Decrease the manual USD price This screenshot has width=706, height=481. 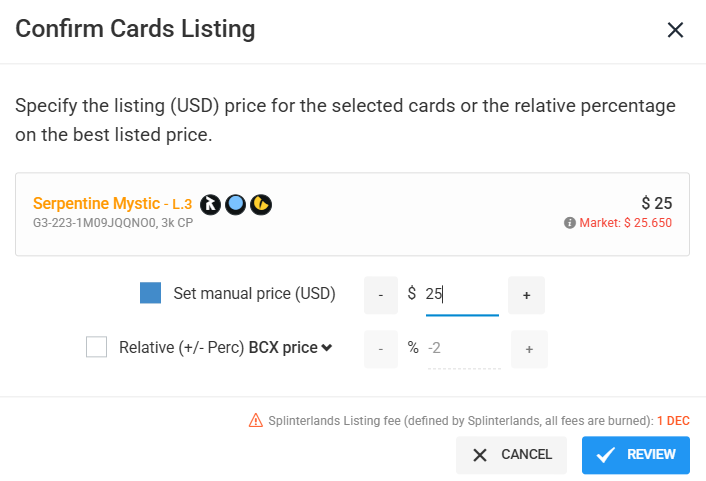(x=381, y=295)
